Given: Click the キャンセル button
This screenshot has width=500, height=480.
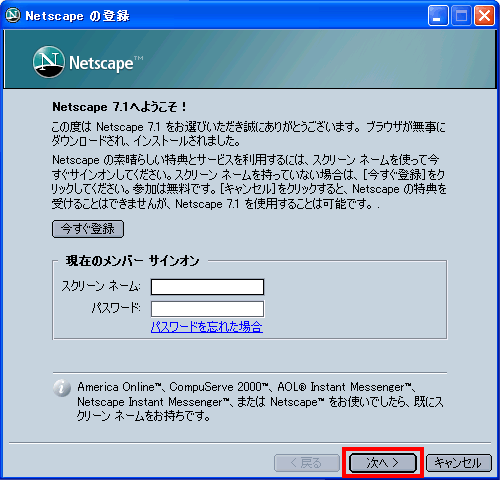Looking at the screenshot, I should (459, 463).
